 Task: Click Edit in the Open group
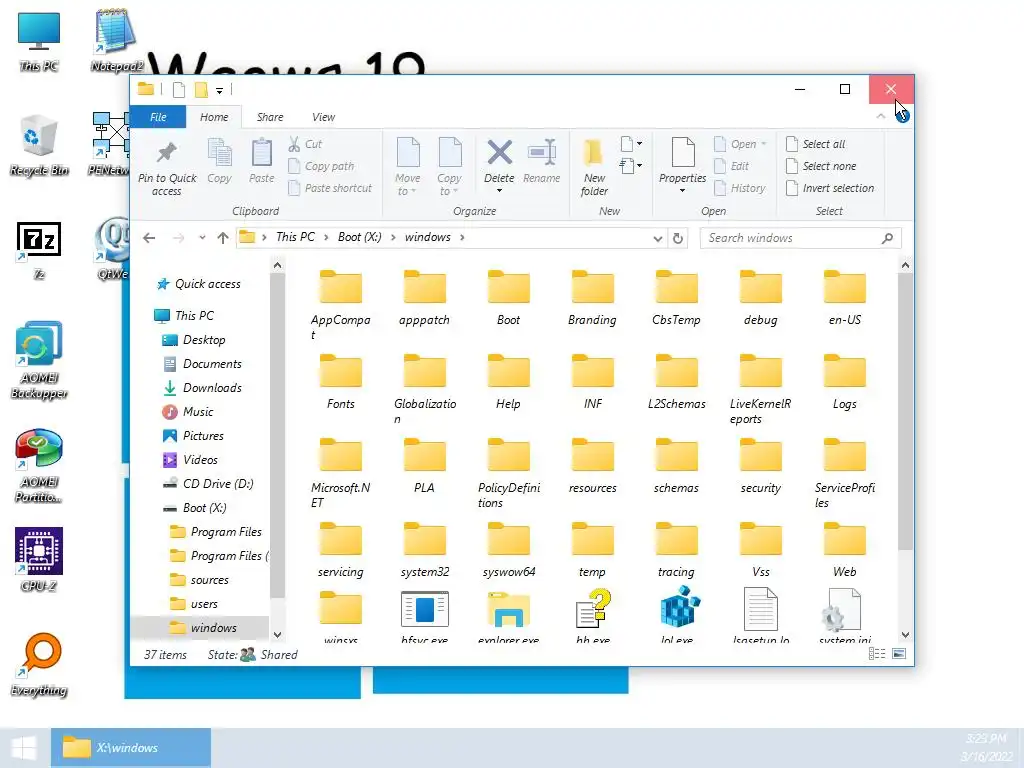pos(731,166)
